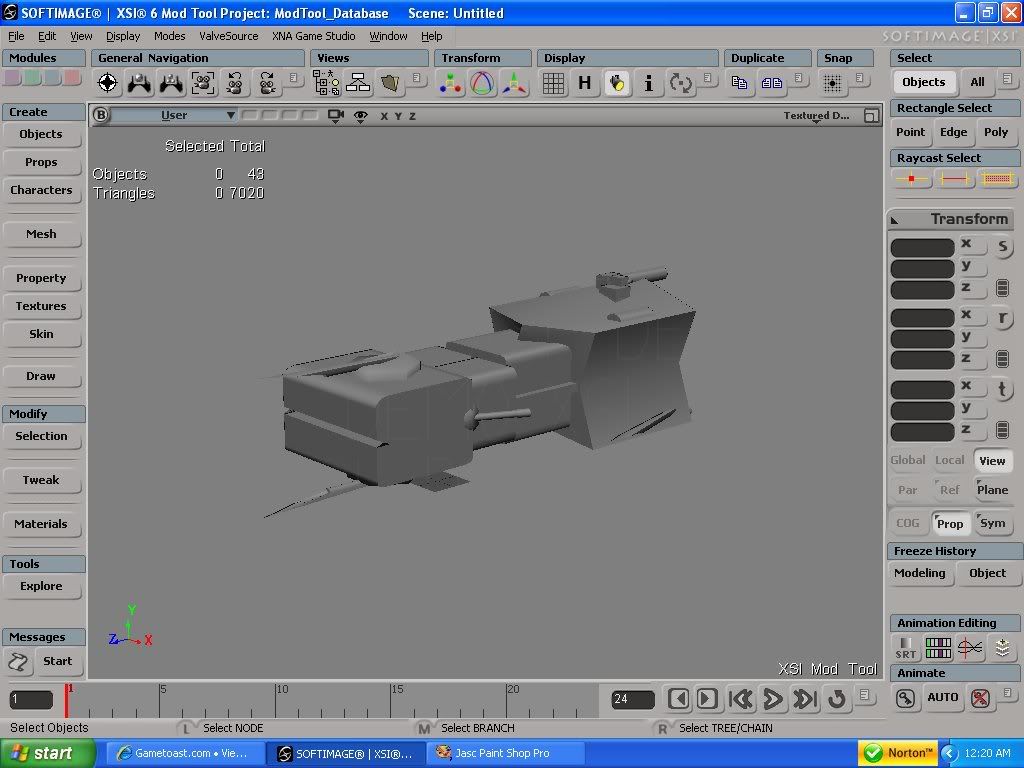Activate the rotate transform tool icon

coord(483,83)
